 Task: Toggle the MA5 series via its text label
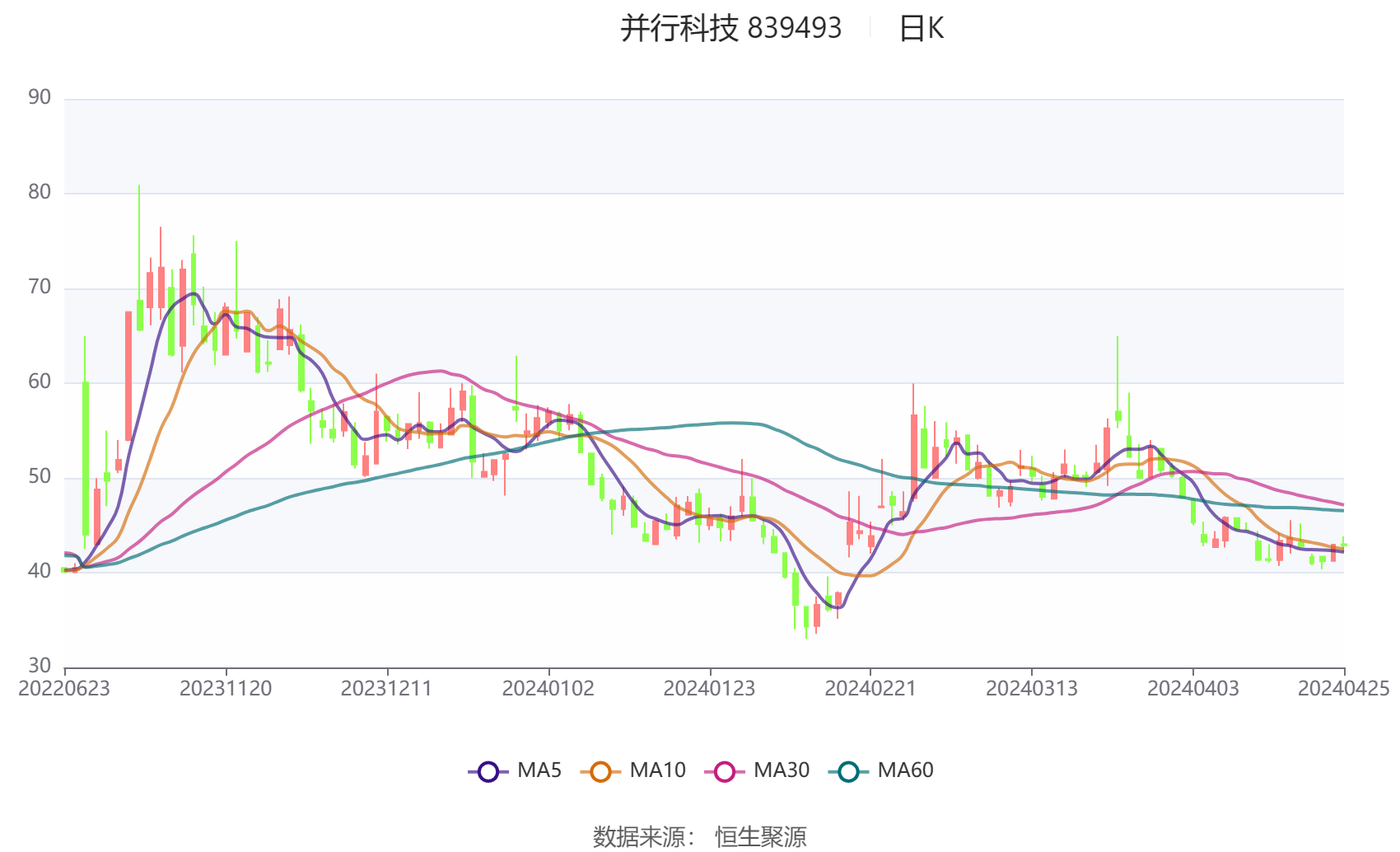pyautogui.click(x=539, y=770)
